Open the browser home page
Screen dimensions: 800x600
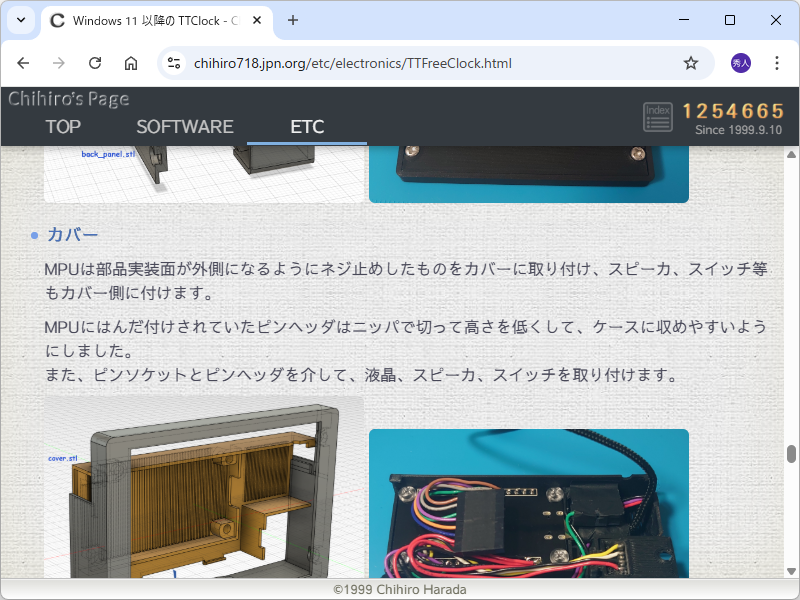131,62
